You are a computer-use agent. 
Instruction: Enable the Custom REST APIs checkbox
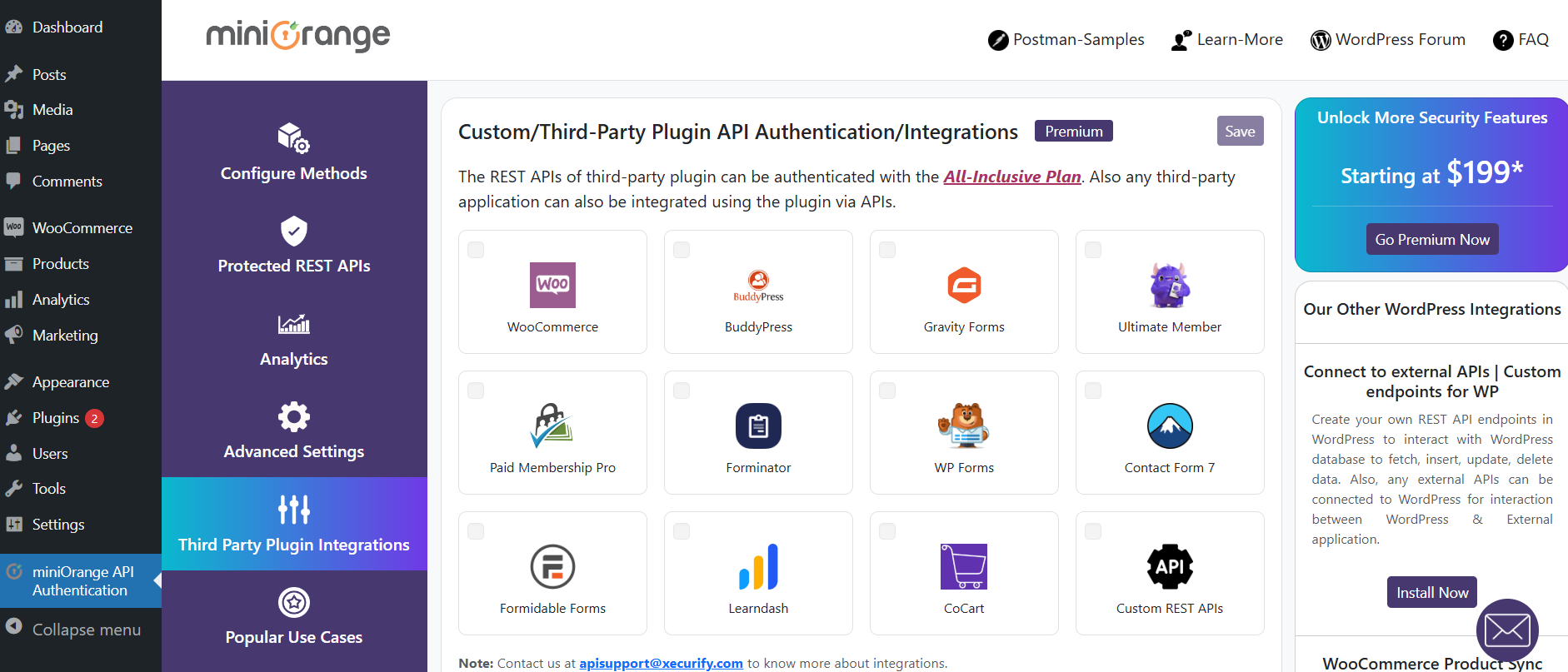(1093, 531)
